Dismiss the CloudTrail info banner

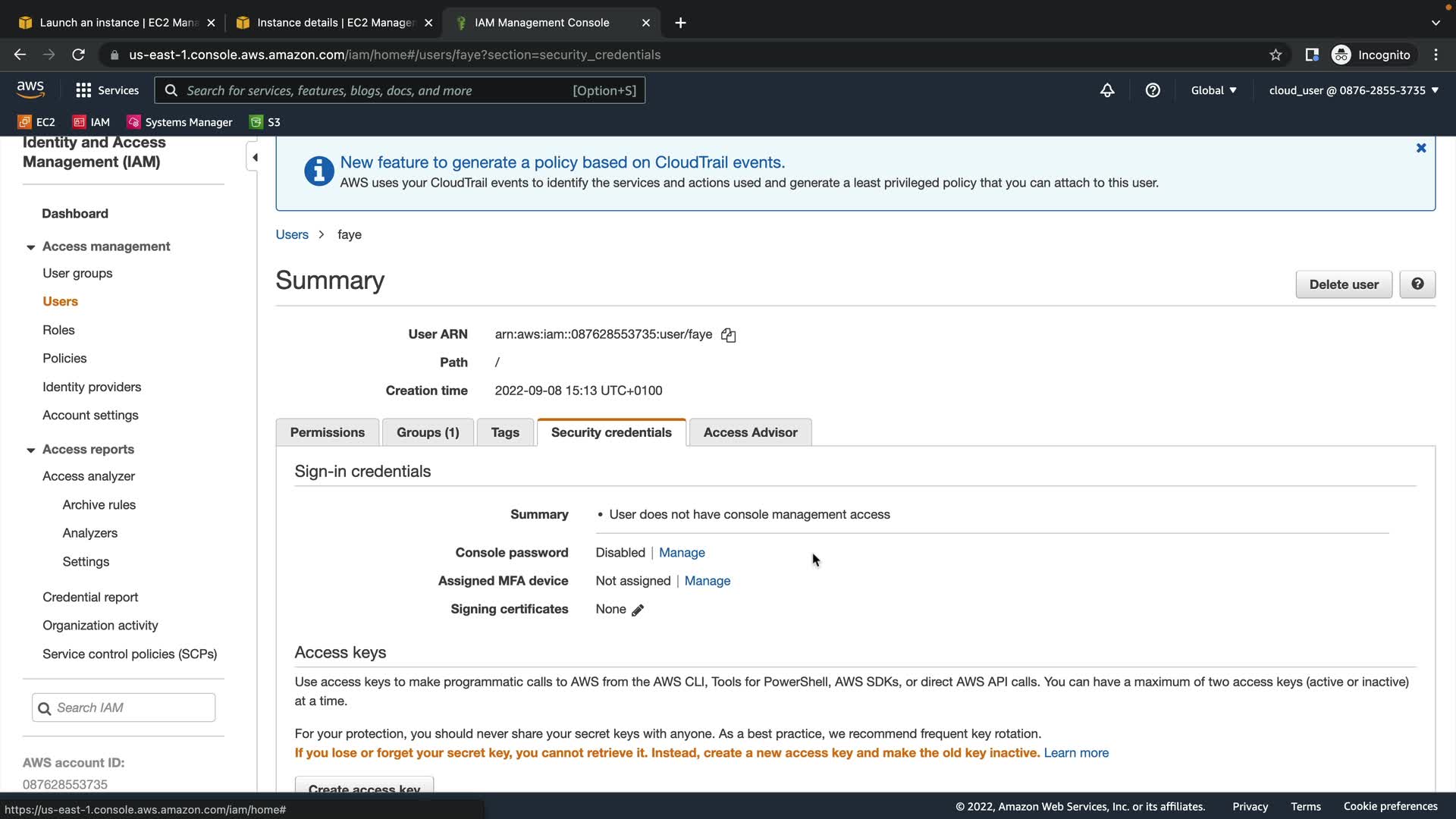click(x=1421, y=148)
